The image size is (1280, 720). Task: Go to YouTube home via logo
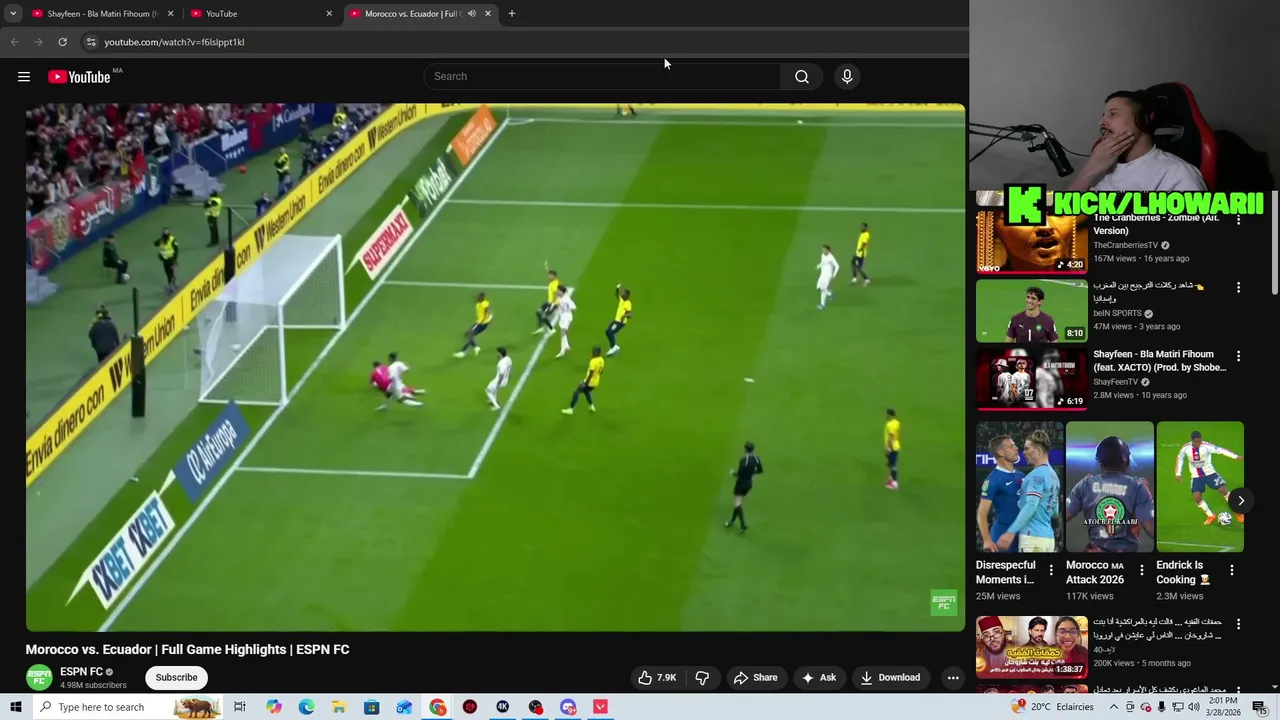pyautogui.click(x=79, y=77)
